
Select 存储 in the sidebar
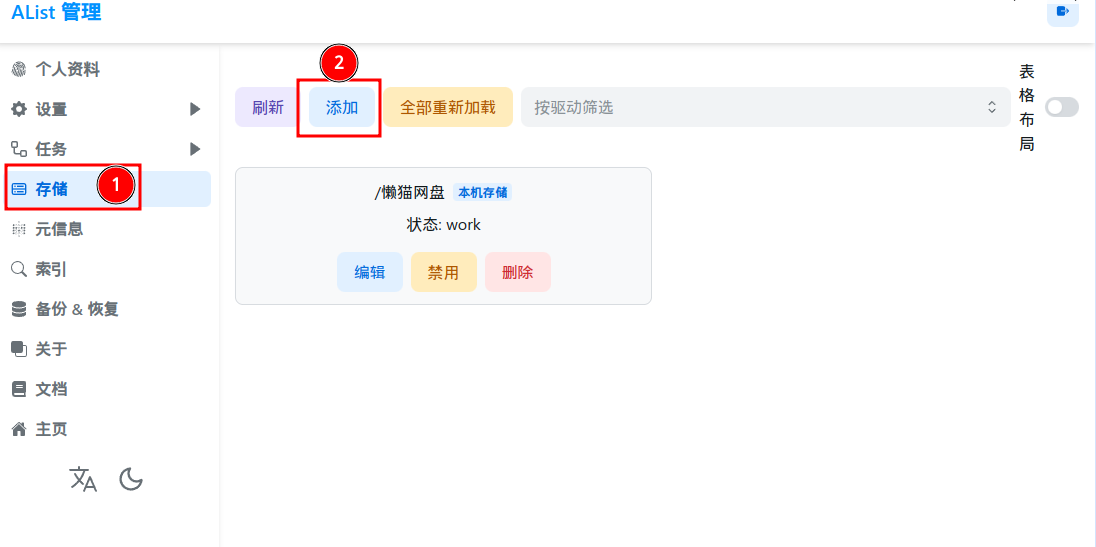108,189
